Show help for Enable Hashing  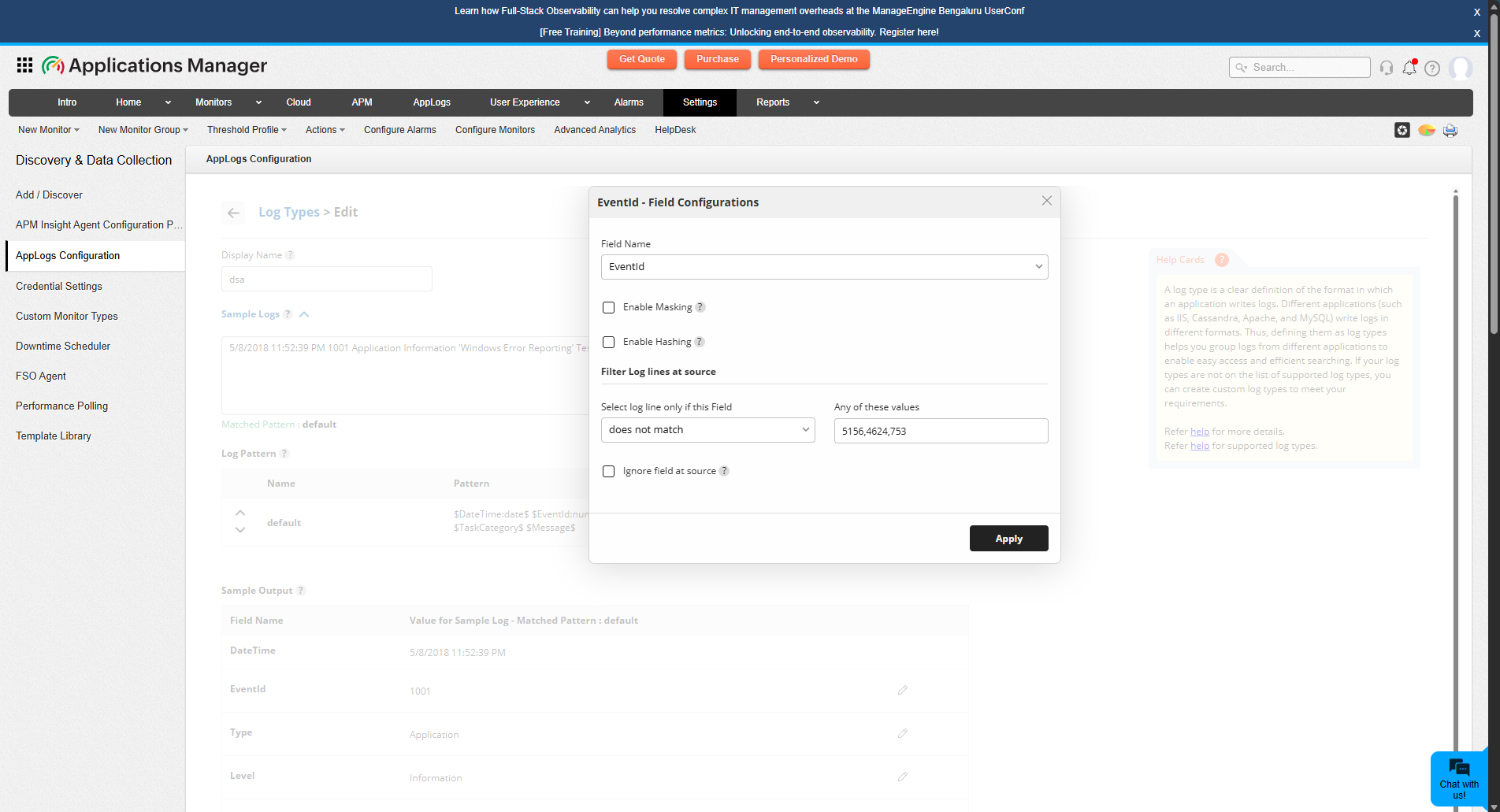(699, 342)
